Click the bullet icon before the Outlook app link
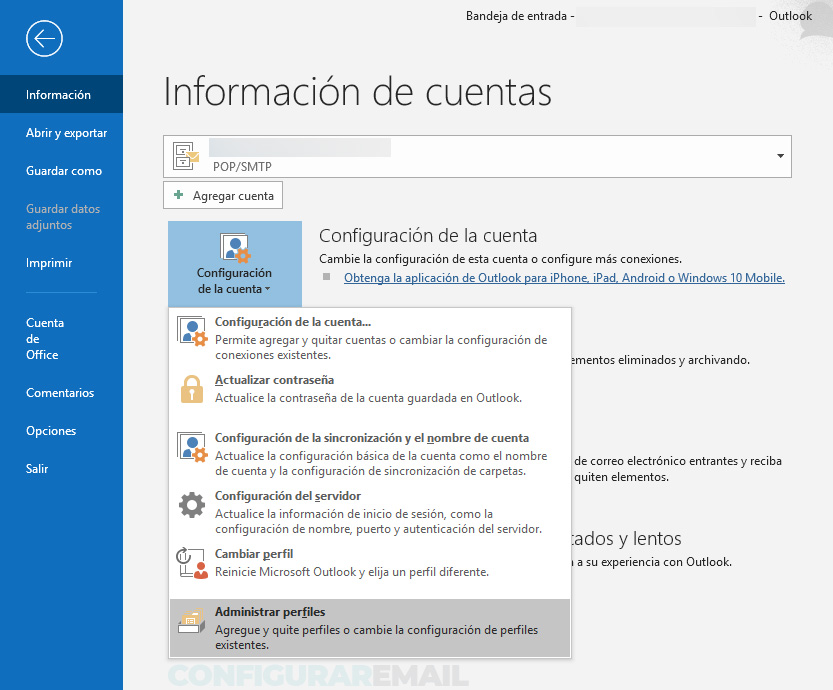Screen dimensions: 833x690 pos(327,277)
